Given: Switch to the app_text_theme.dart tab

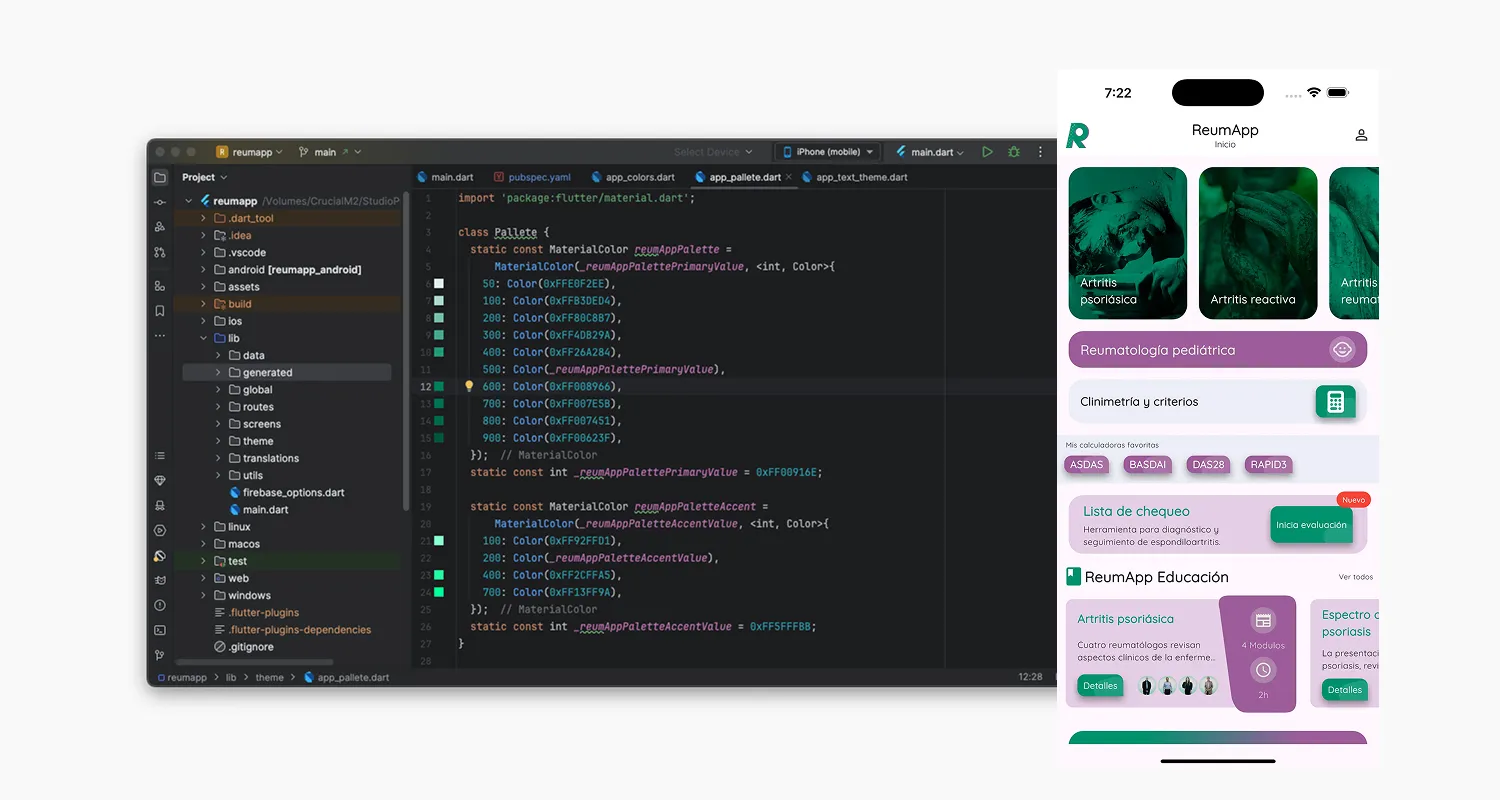Looking at the screenshot, I should click(x=854, y=177).
